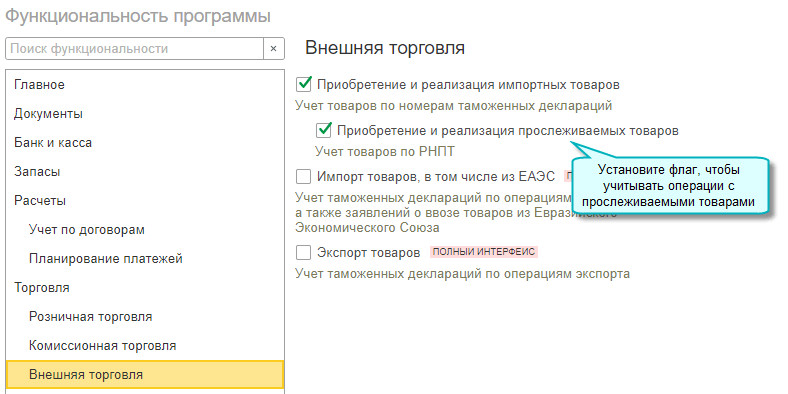The height and width of the screenshot is (394, 788).
Task: Click the "Внешняя торговля" heading
Action: pos(385,48)
